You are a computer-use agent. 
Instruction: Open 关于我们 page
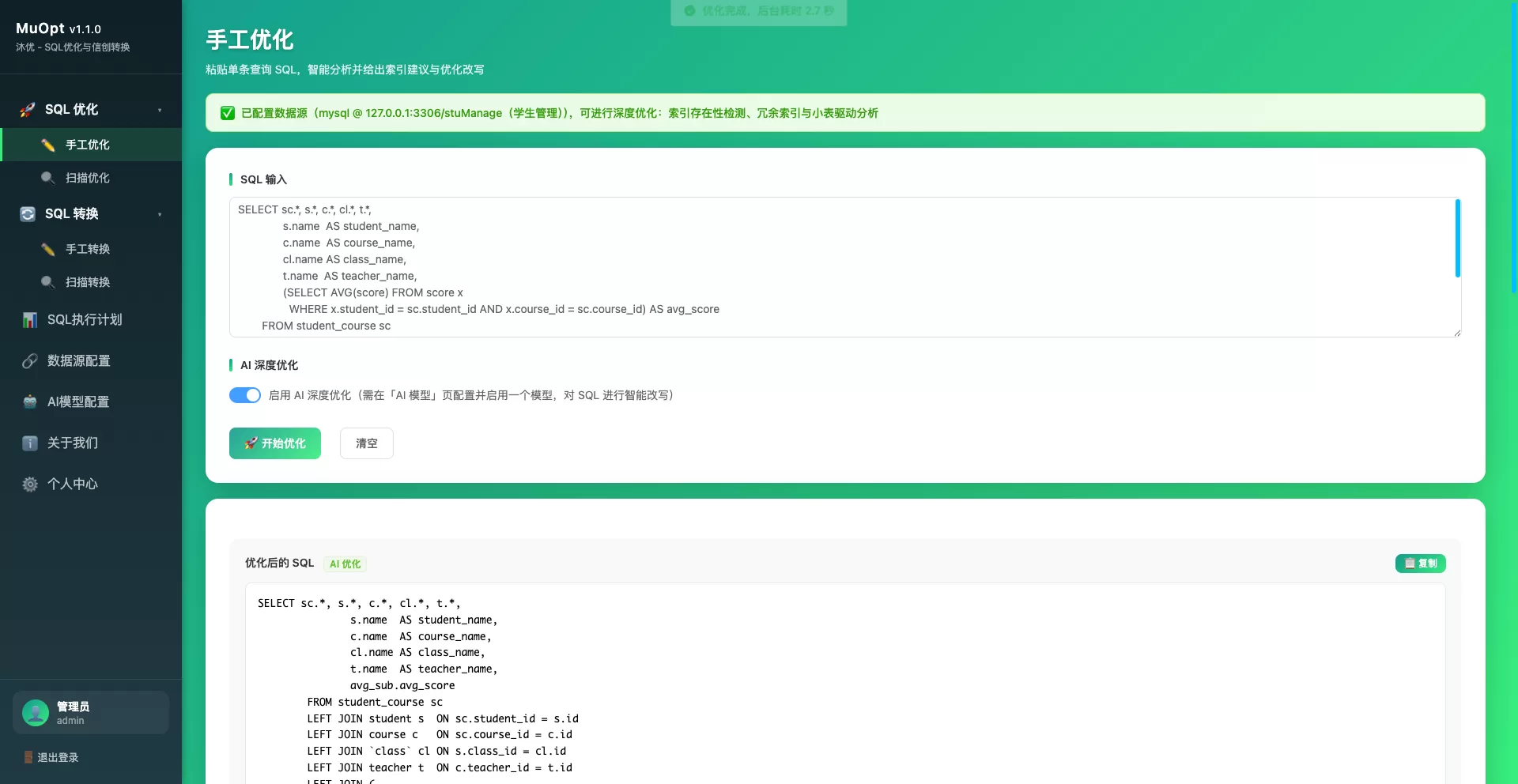pos(91,443)
